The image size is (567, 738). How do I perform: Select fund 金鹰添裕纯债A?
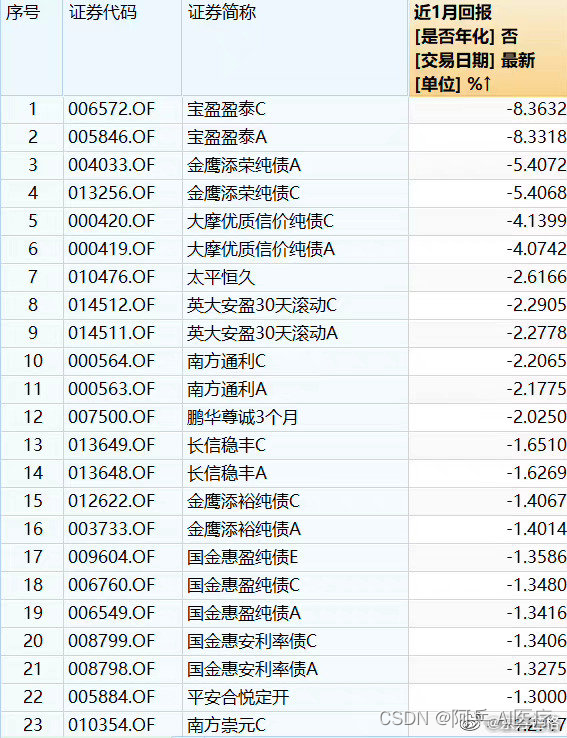click(244, 529)
